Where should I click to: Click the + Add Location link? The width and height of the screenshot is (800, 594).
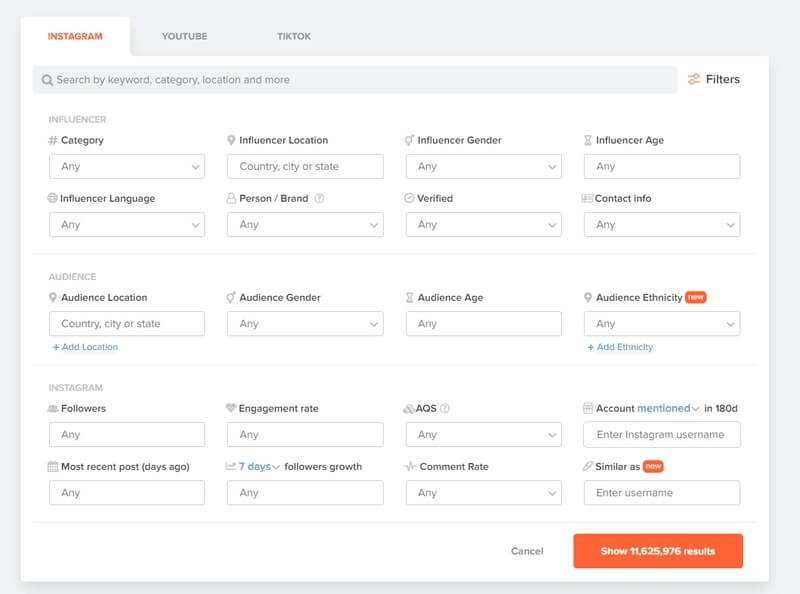point(85,347)
